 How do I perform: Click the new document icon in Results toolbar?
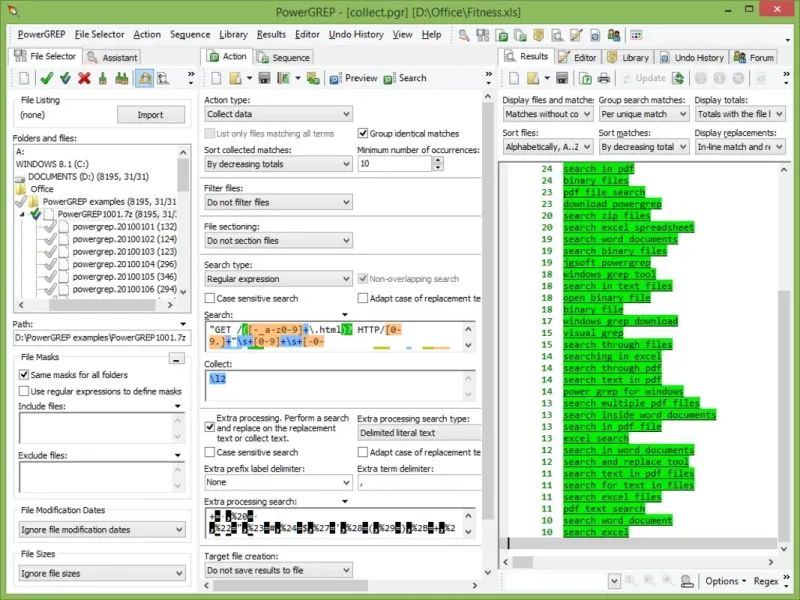click(513, 78)
